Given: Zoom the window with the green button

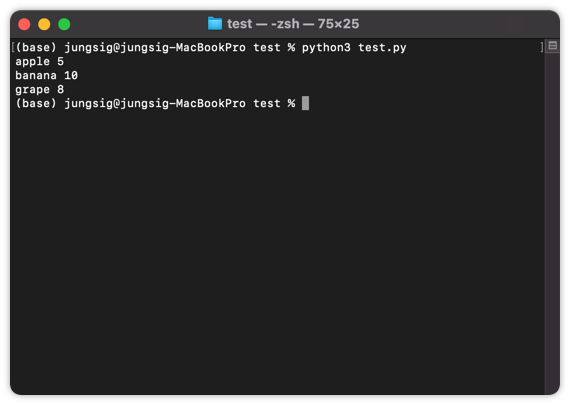Looking at the screenshot, I should 64,24.
